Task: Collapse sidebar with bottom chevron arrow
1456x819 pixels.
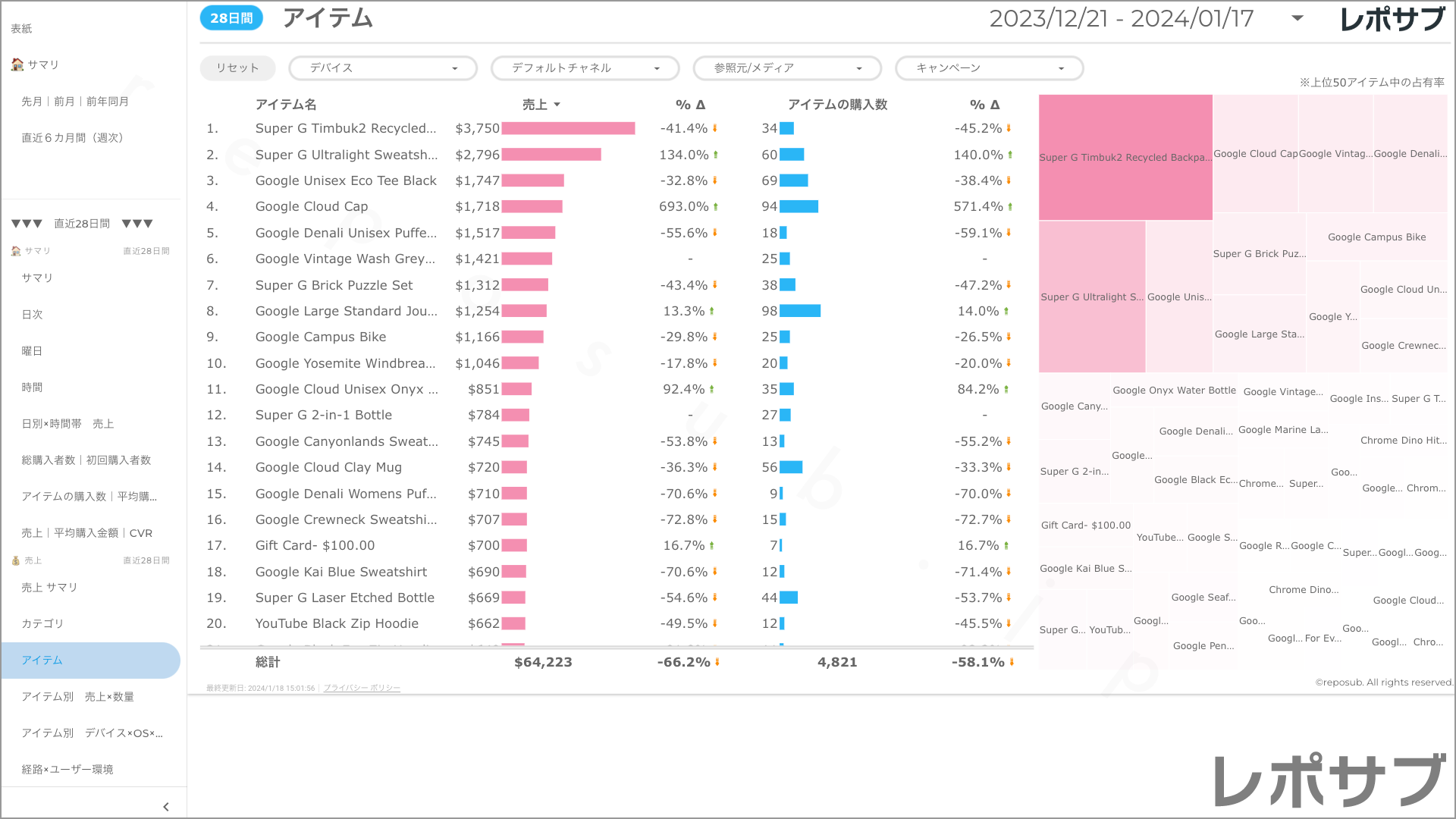Action: 166,807
